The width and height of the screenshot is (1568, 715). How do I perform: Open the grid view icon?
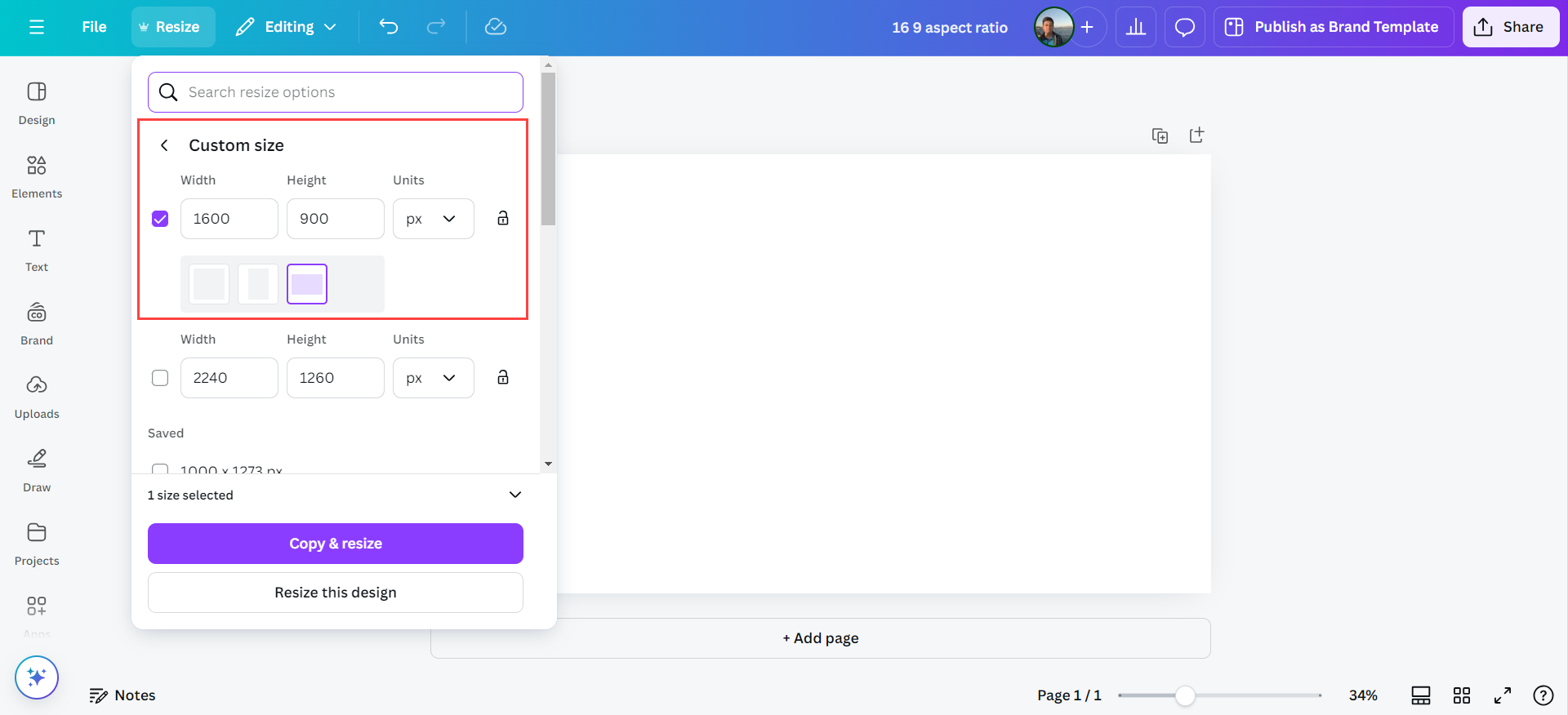(x=1462, y=695)
